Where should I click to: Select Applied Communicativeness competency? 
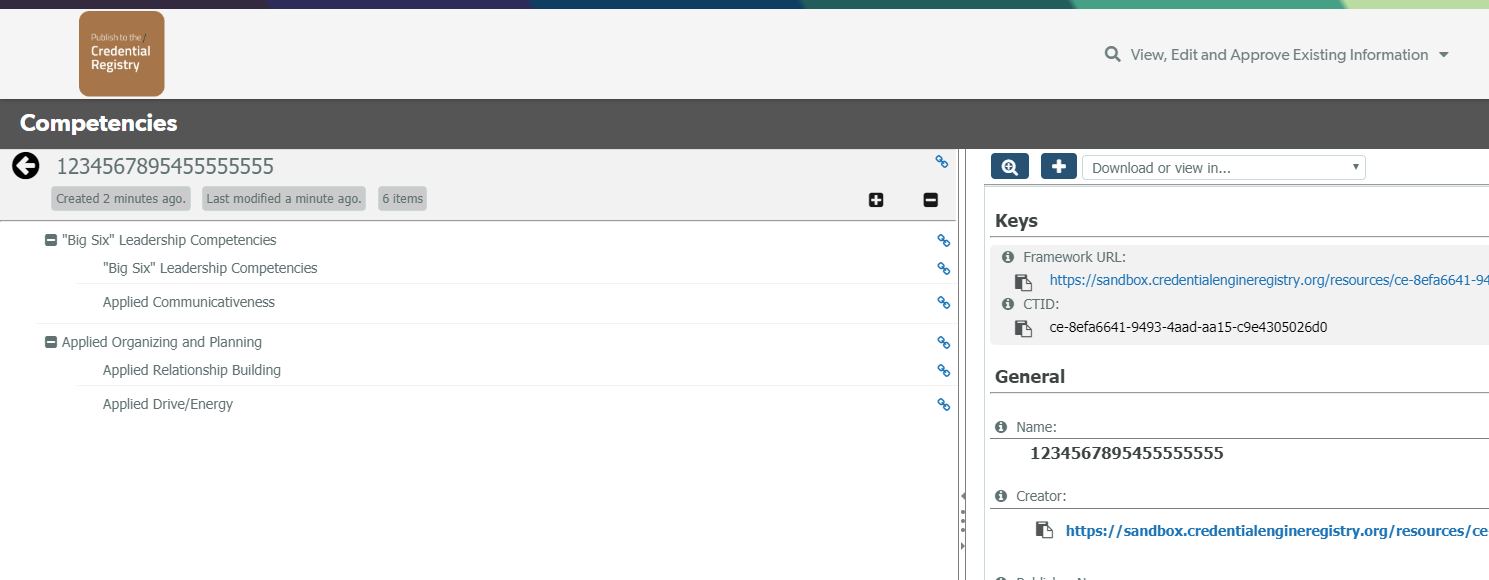(x=189, y=302)
